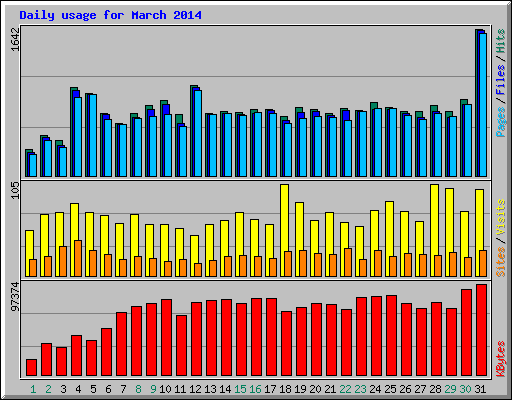This screenshot has width=512, height=400.
Task: Click day label 13 on the x-axis
Action: (x=210, y=389)
